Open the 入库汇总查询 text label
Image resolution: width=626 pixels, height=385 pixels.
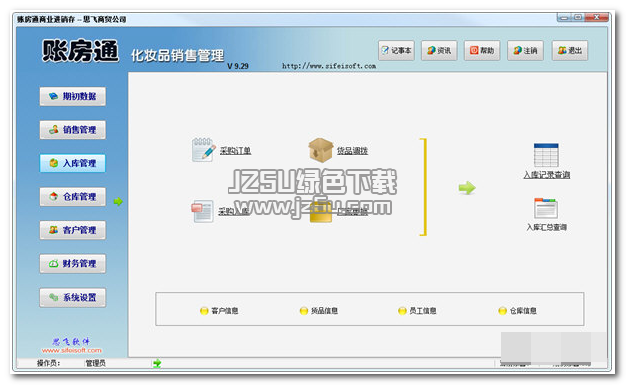pos(547,227)
